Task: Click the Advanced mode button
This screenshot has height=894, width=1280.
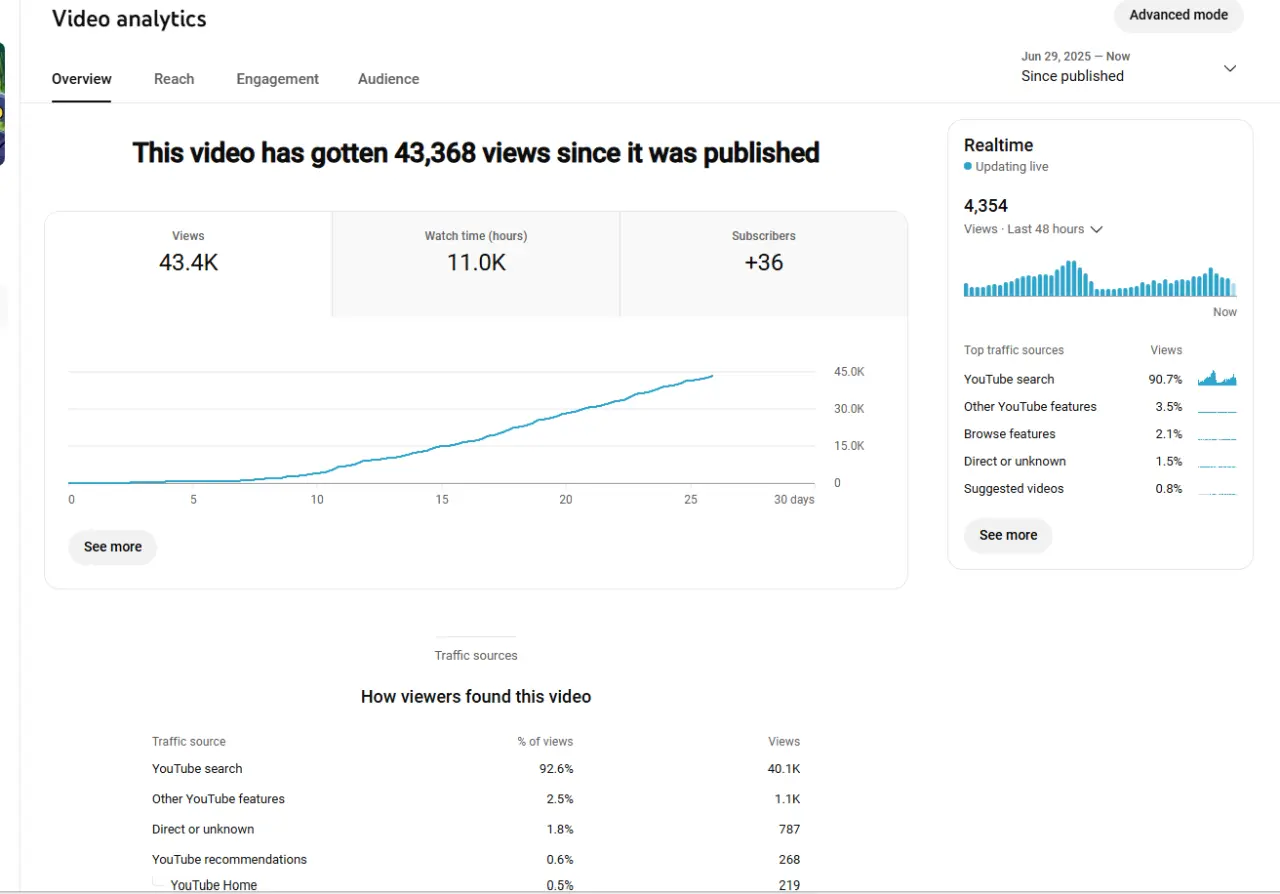Action: coord(1179,15)
